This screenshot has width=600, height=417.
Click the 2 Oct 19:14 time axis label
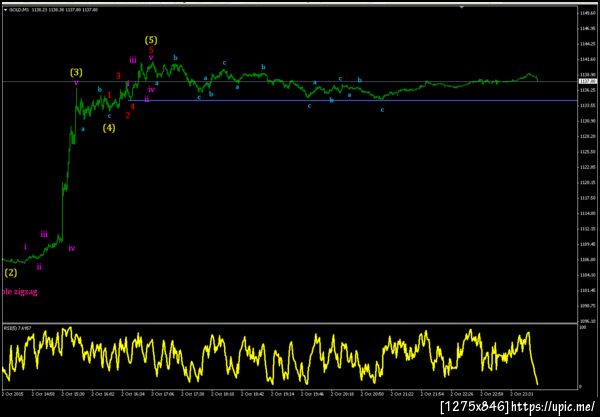coord(282,394)
